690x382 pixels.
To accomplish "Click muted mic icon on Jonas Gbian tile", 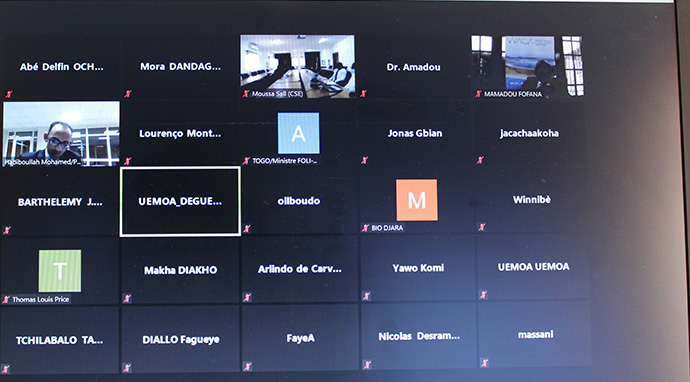I will 364,160.
